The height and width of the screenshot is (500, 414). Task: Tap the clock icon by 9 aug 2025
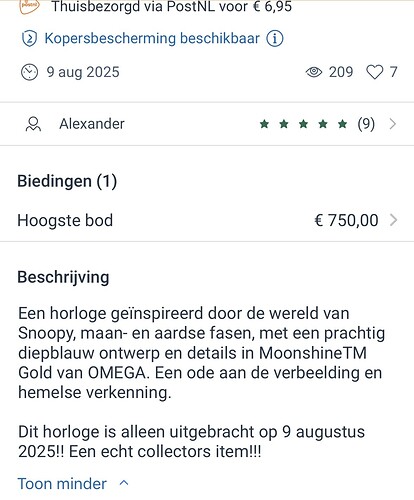[29, 72]
